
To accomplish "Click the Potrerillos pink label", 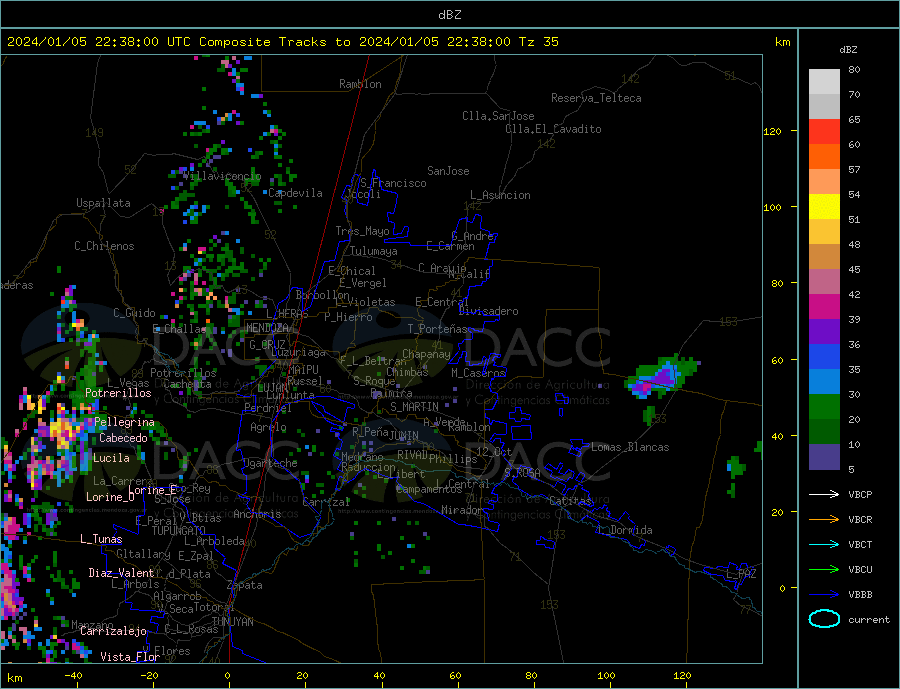I will click(x=118, y=393).
